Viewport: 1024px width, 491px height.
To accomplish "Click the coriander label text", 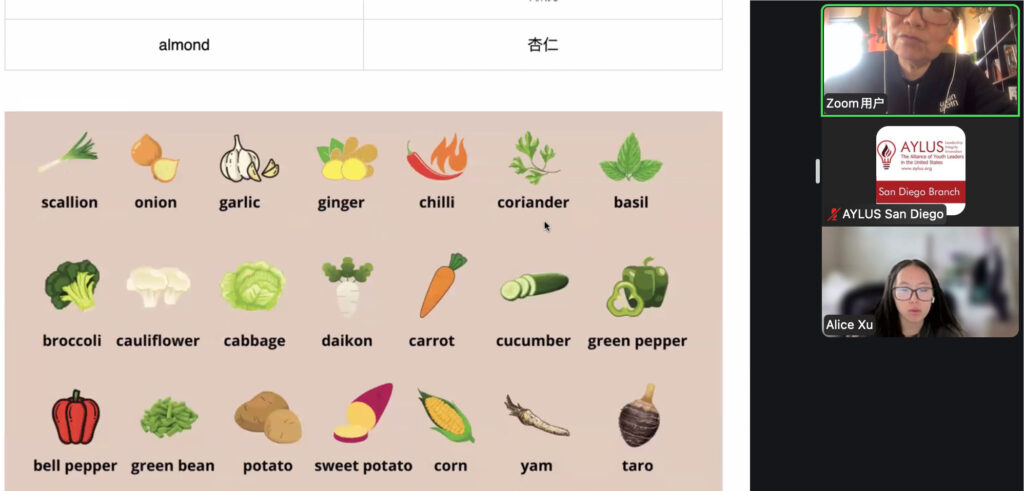I will click(x=533, y=202).
